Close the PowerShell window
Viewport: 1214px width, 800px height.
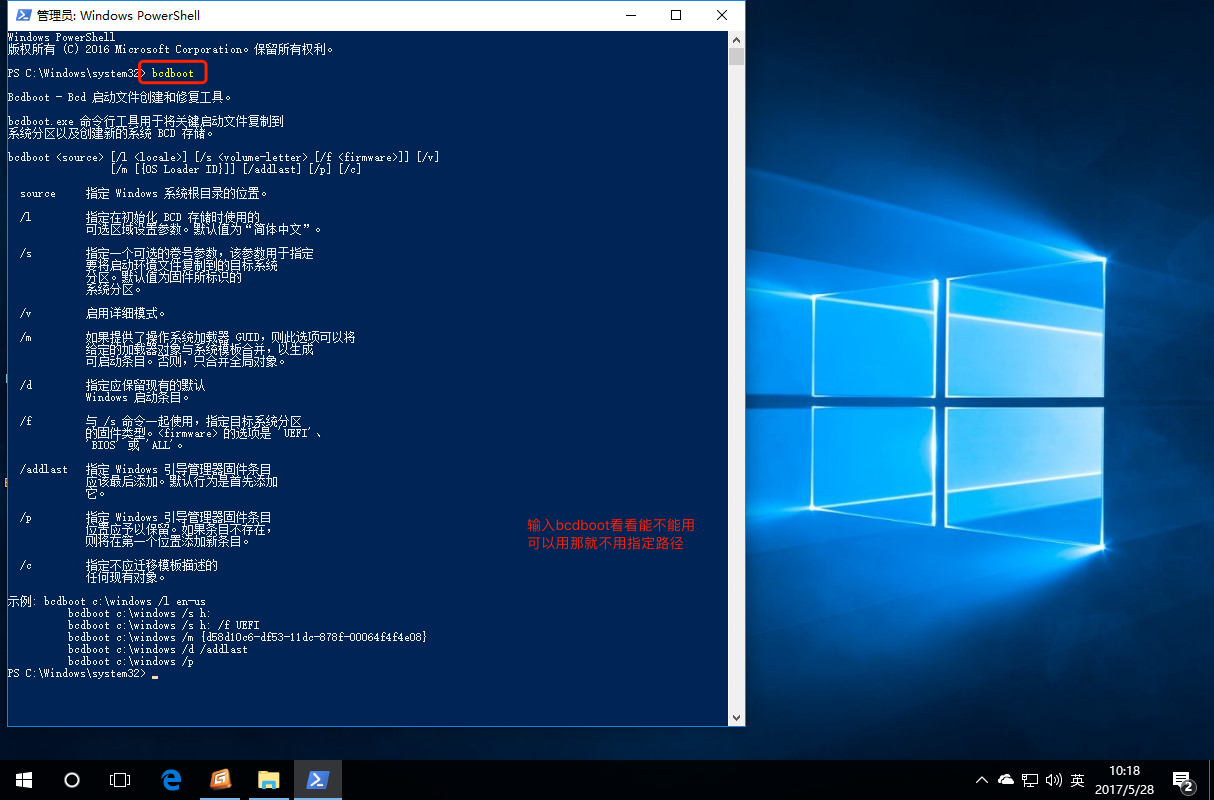click(x=722, y=15)
